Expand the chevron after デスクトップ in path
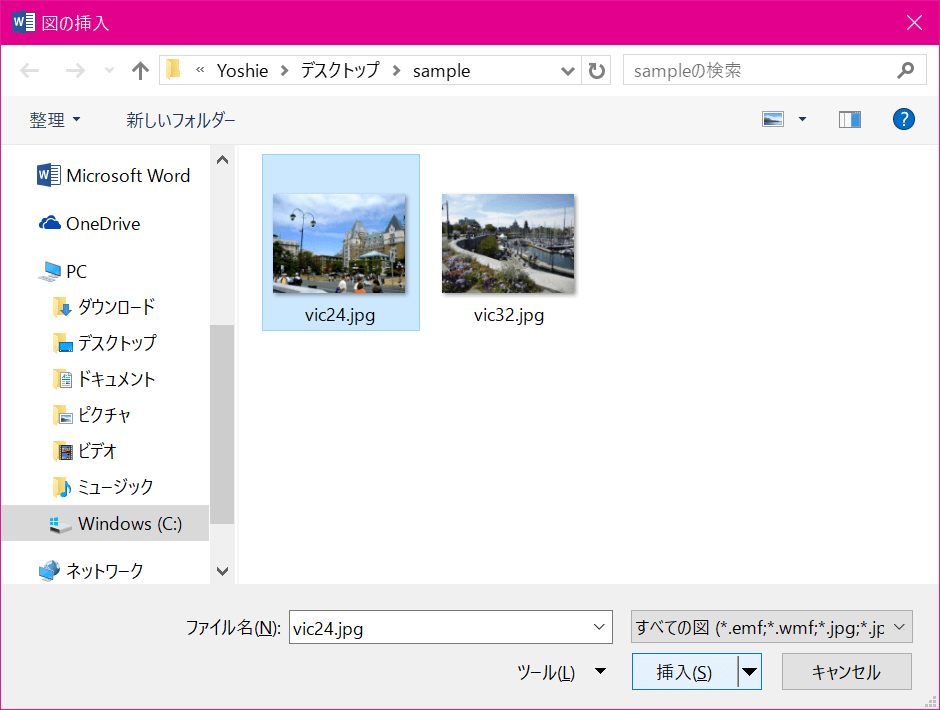 coord(396,71)
